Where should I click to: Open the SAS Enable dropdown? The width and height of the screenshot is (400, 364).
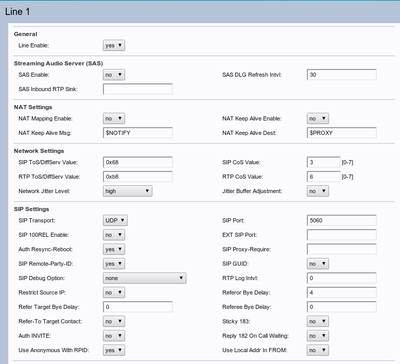pyautogui.click(x=114, y=75)
